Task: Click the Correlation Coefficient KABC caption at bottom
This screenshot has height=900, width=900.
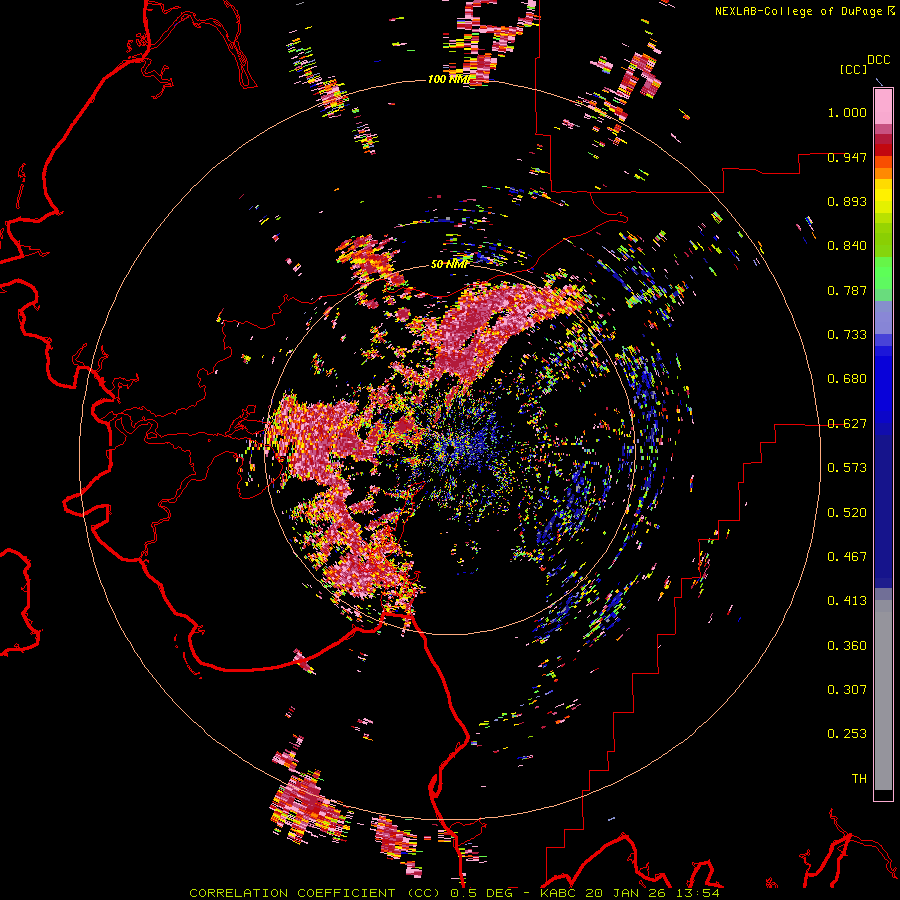Action: coord(454,893)
